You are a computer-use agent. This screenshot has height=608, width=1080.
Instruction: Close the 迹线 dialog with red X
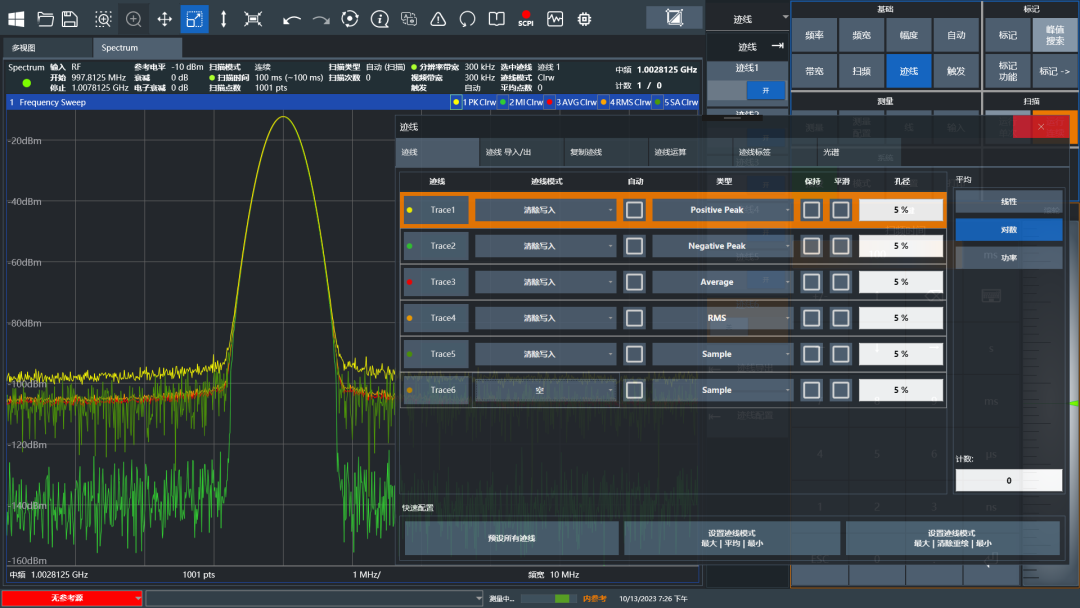coord(1041,127)
